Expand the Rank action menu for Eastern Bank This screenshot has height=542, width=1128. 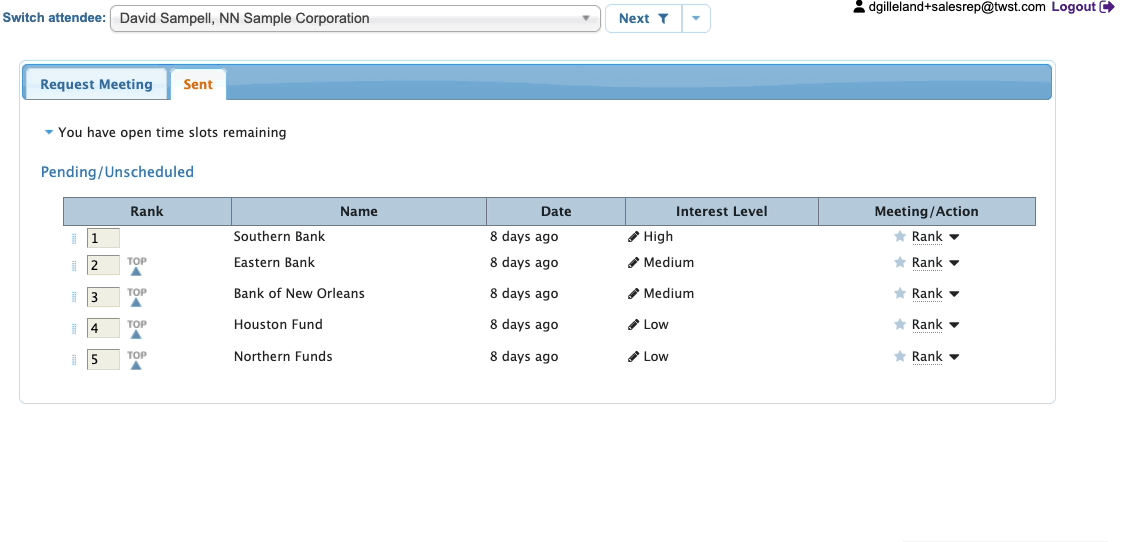[954, 263]
